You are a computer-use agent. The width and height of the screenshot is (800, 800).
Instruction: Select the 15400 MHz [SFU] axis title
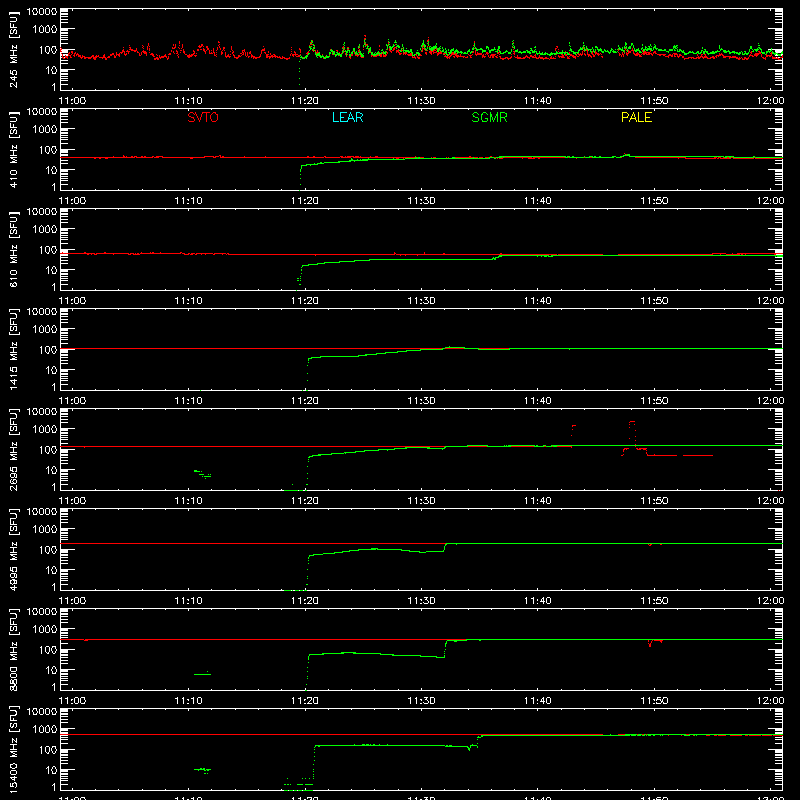(14, 749)
